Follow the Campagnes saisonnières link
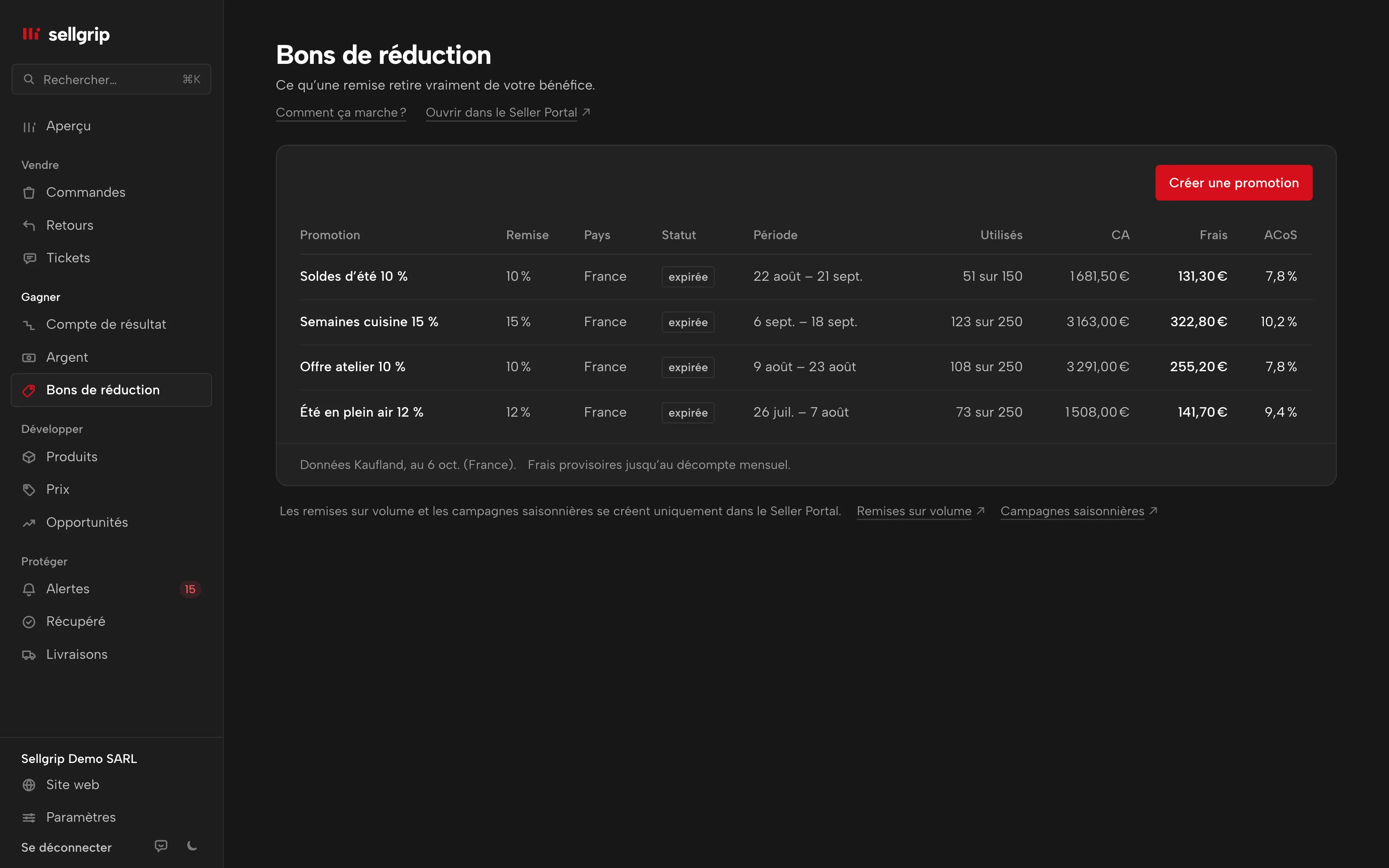Viewport: 1389px width, 868px height. [1079, 511]
